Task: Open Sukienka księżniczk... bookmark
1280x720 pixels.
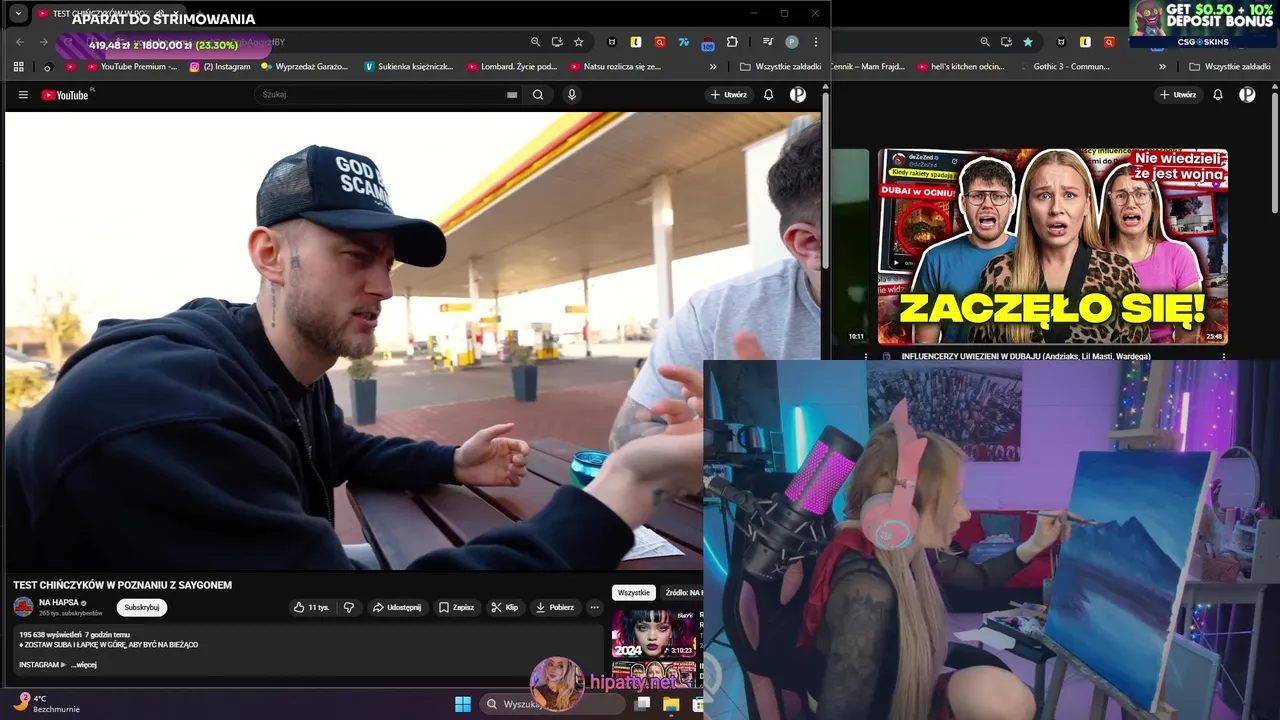Action: [x=409, y=67]
